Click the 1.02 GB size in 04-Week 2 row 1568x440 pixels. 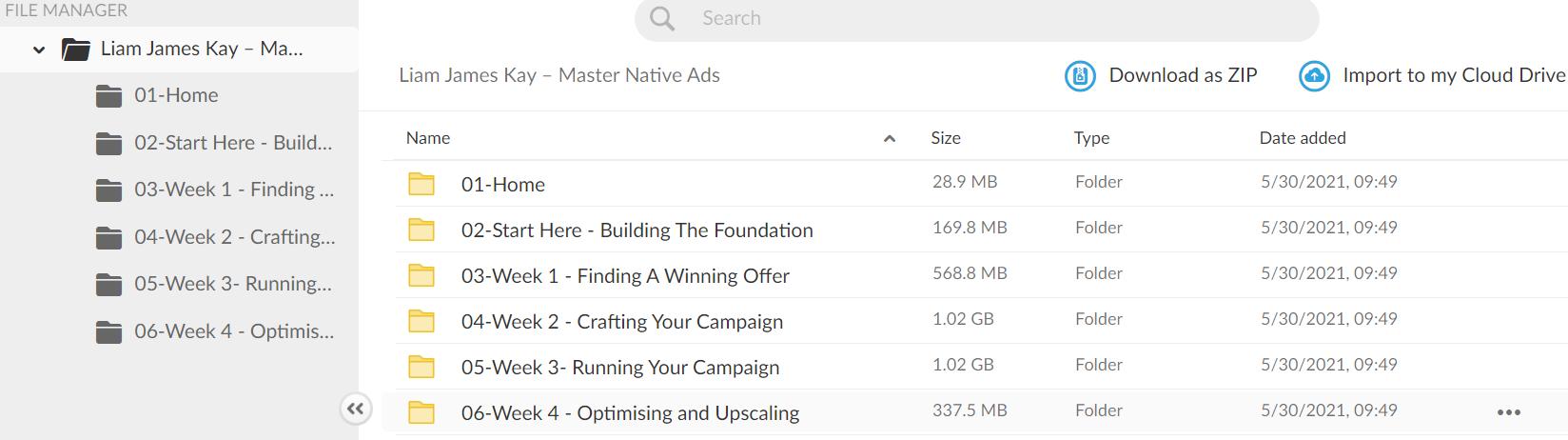[963, 319]
